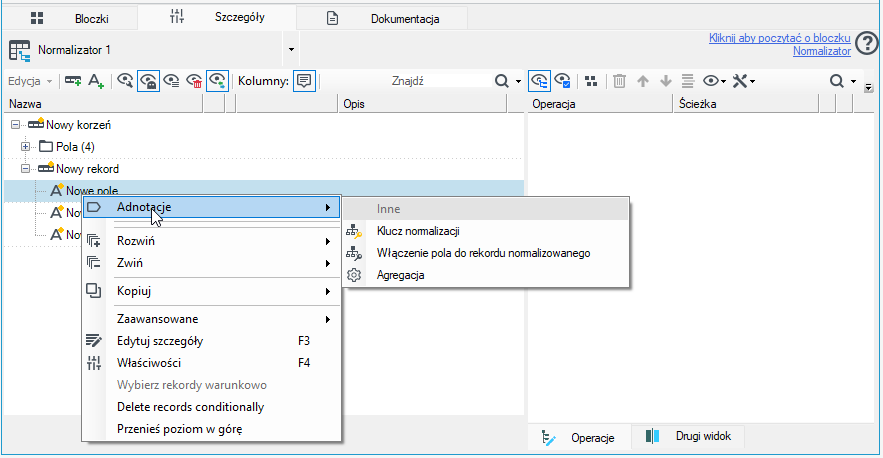Click the four squares blocks icon in operations toolbar
Image resolution: width=883 pixels, height=458 pixels.
point(591,81)
